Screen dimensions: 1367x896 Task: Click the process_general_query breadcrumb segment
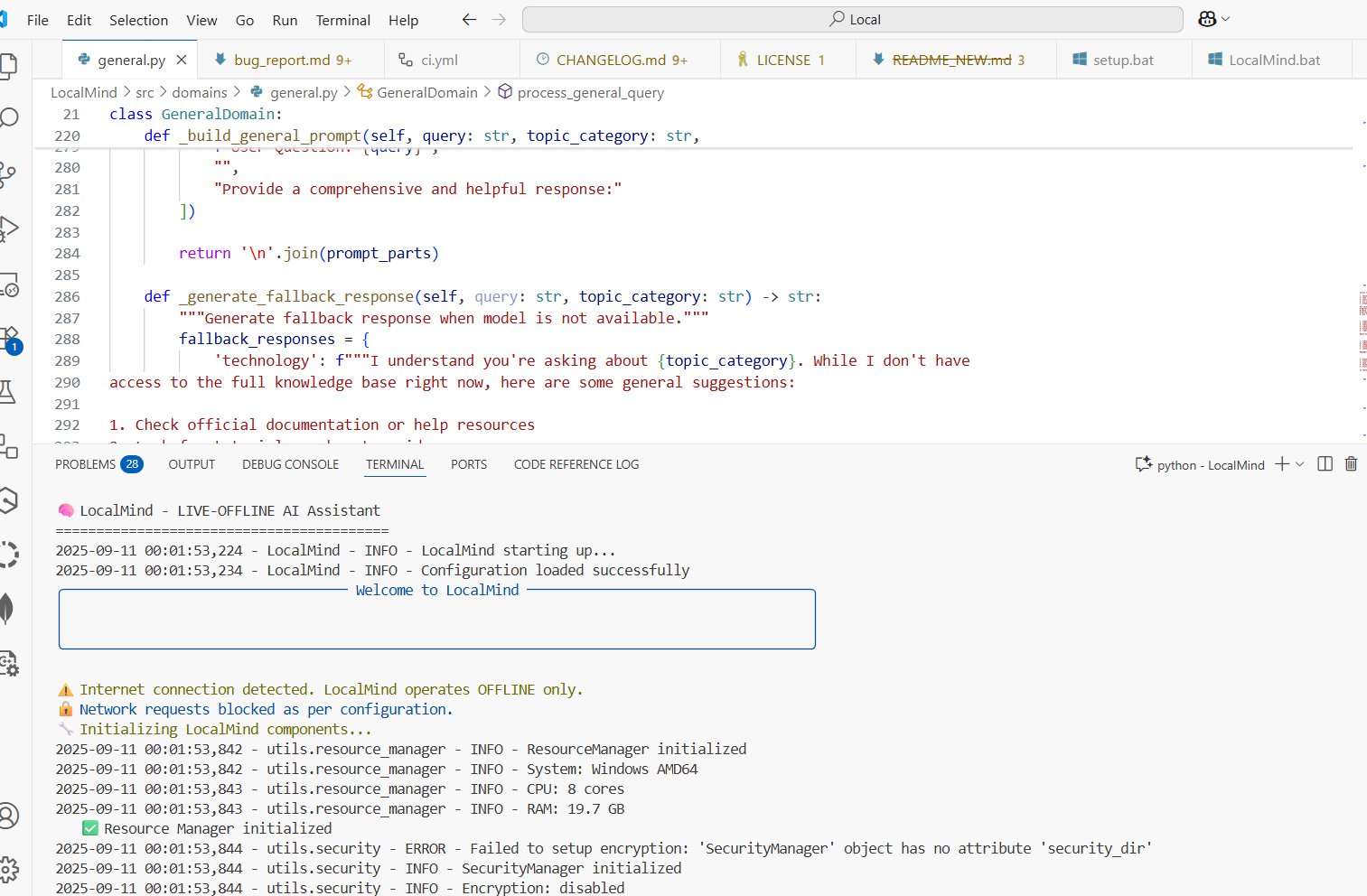point(581,92)
